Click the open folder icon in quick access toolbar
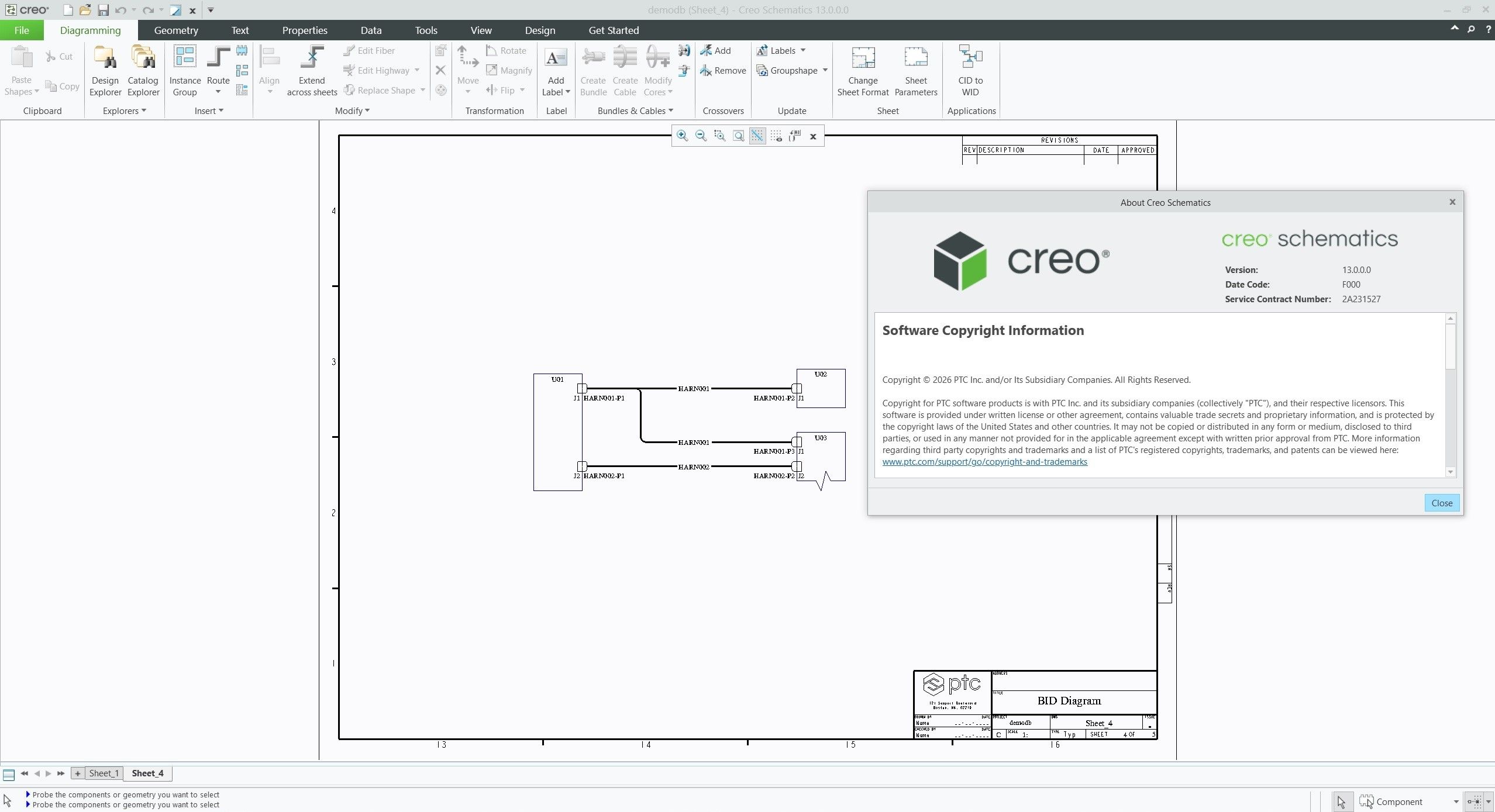1495x812 pixels. [85, 10]
